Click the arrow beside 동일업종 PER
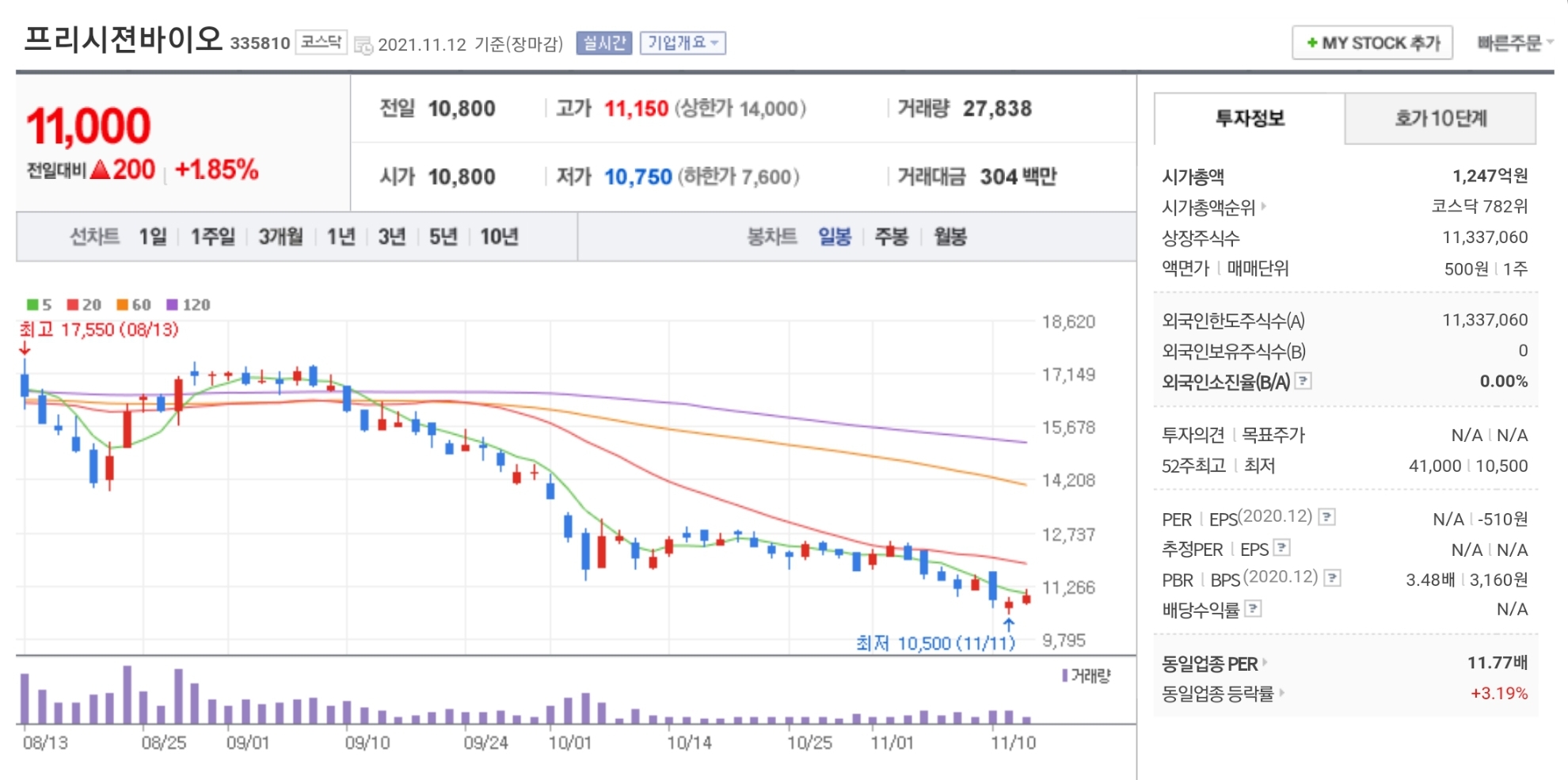 pos(1265,663)
